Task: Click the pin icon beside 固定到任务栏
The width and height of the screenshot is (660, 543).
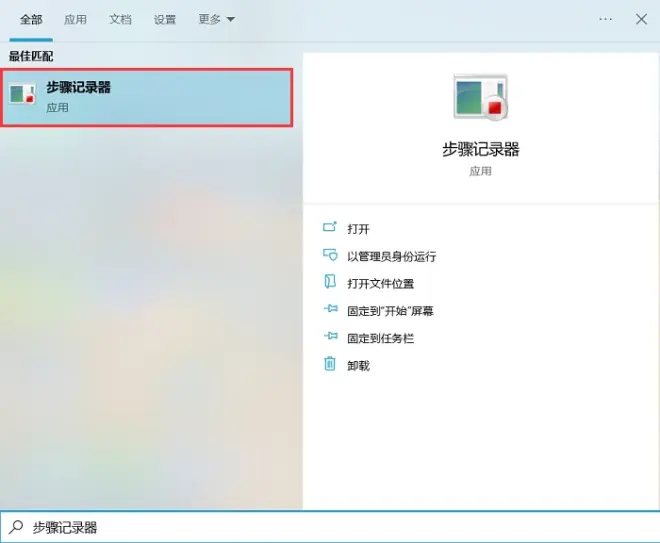Action: [330, 338]
